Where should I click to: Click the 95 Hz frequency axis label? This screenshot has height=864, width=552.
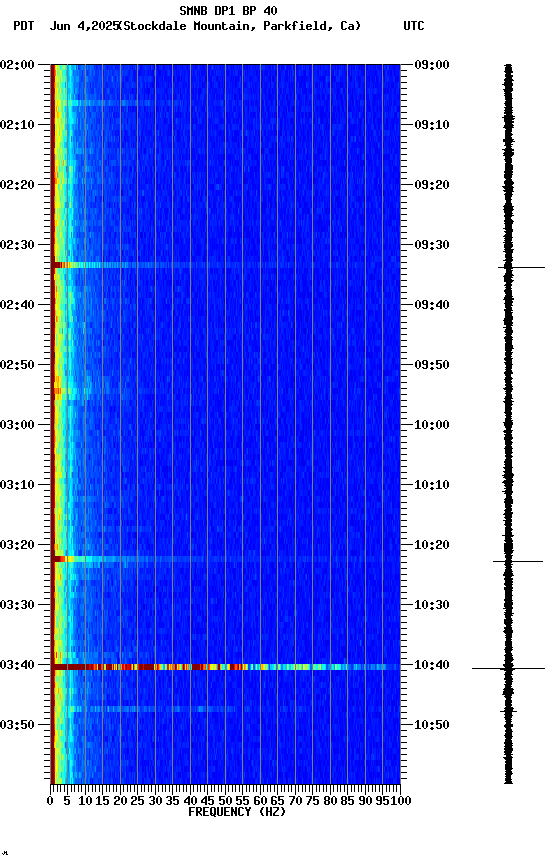click(382, 801)
